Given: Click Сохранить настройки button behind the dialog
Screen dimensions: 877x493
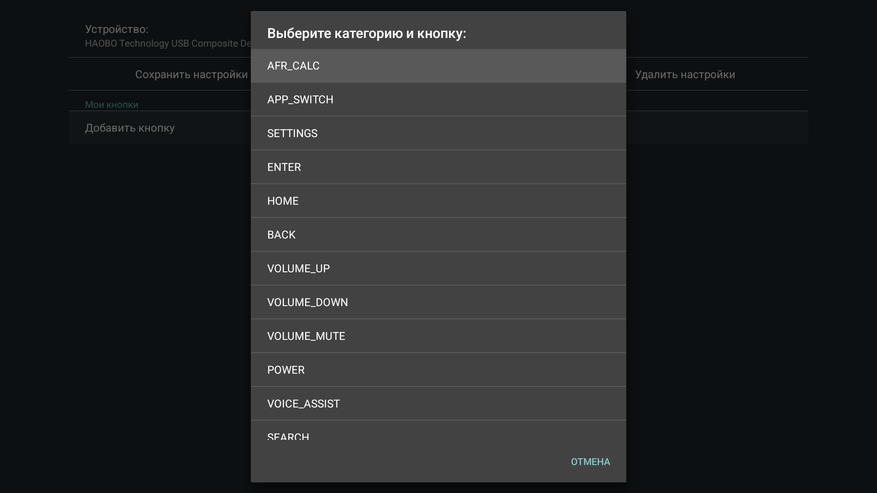Looking at the screenshot, I should click(191, 74).
